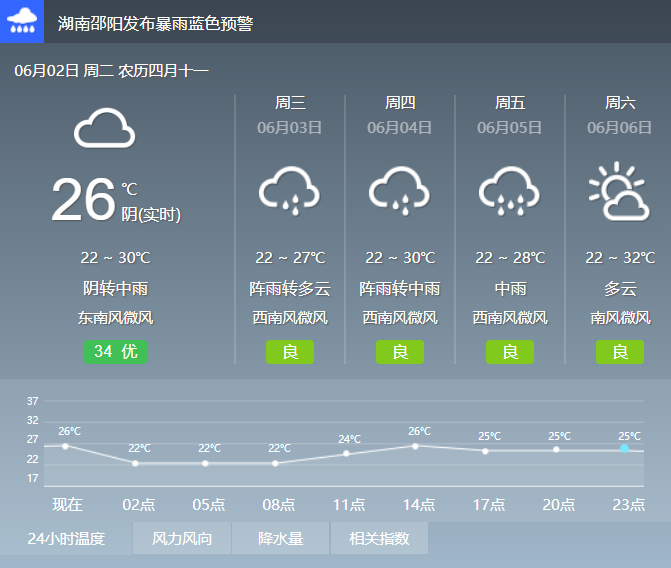Click today's forecast 阴转中雨

(116, 288)
